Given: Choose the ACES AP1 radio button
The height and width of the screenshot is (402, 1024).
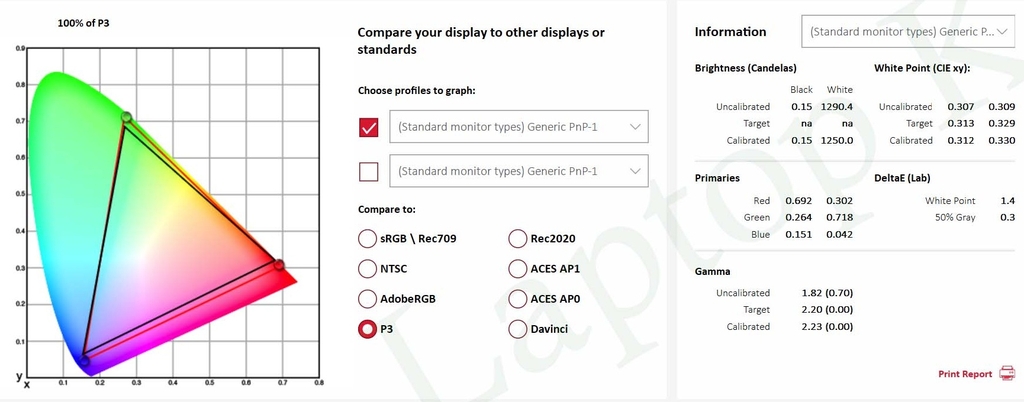Looking at the screenshot, I should click(x=517, y=268).
